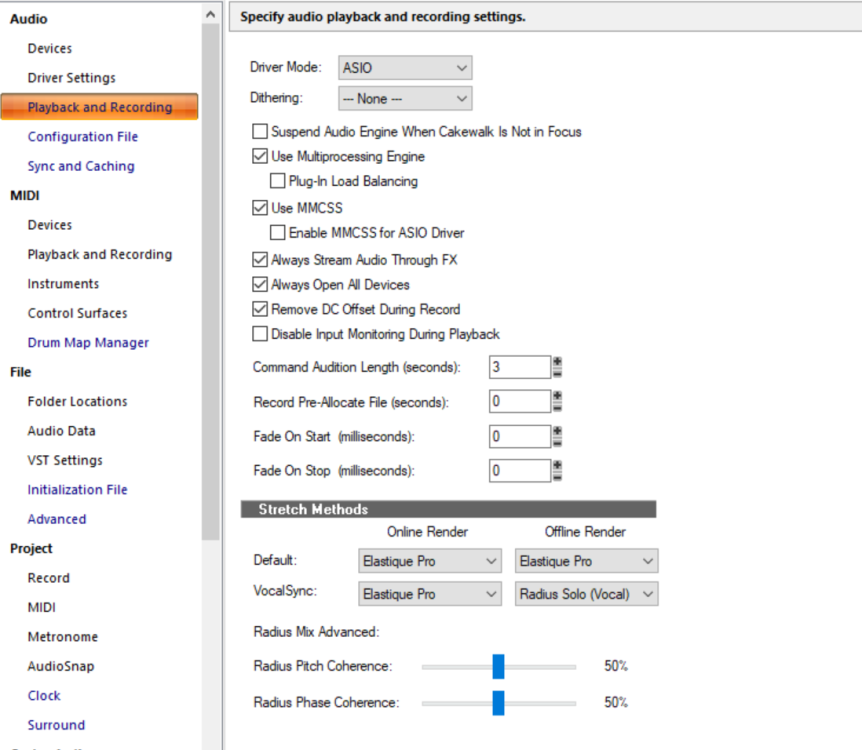Toggle Enable MMCSS for ASIO Driver

(278, 233)
